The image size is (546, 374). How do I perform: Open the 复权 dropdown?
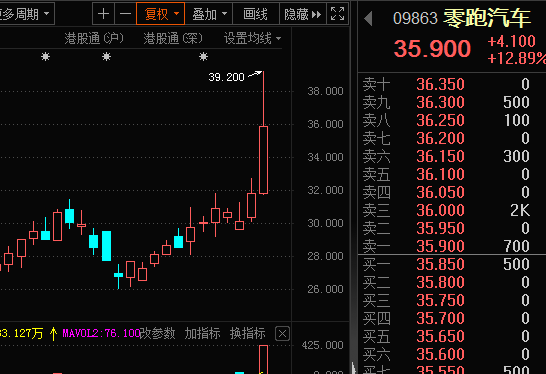click(161, 14)
